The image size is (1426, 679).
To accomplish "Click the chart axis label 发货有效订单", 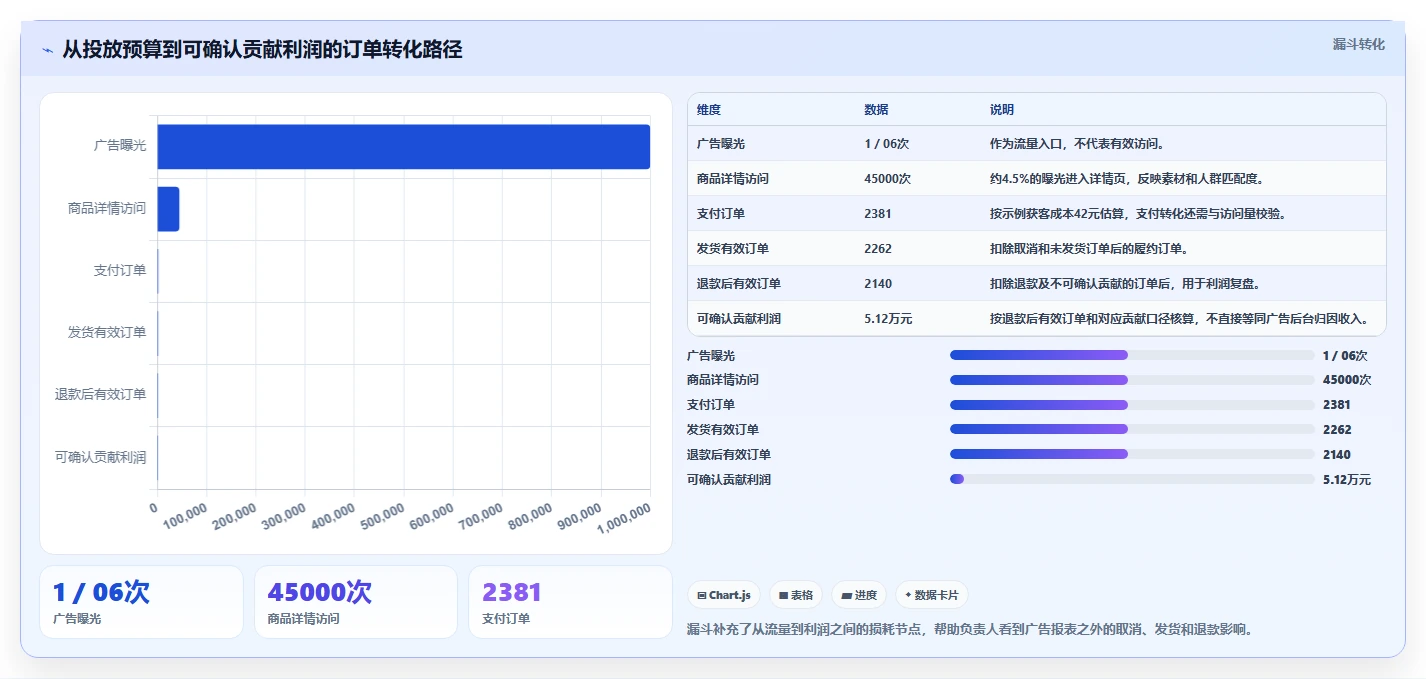I will [107, 332].
